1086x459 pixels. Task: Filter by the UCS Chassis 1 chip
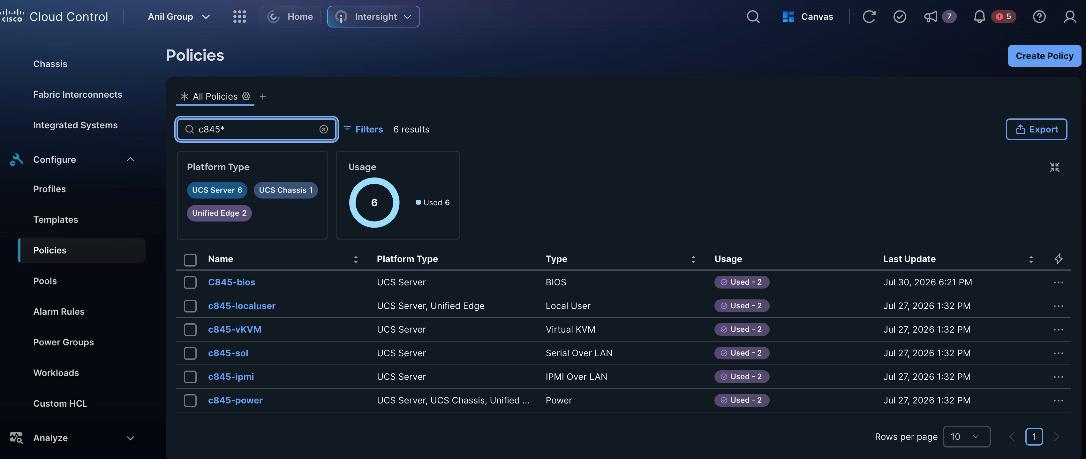pyautogui.click(x=285, y=190)
